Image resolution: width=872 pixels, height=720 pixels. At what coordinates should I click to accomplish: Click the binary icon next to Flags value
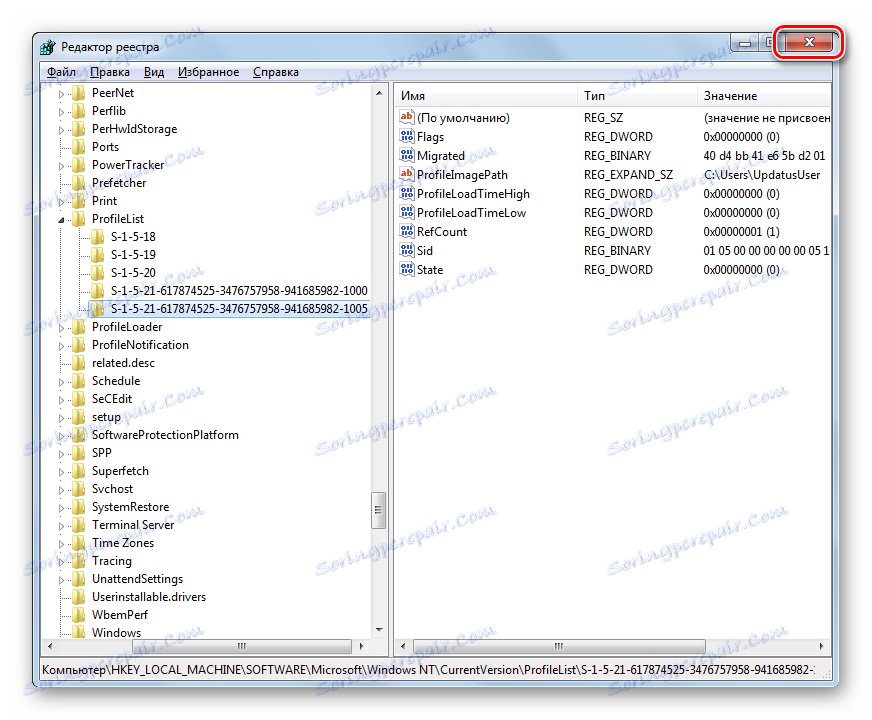click(407, 136)
